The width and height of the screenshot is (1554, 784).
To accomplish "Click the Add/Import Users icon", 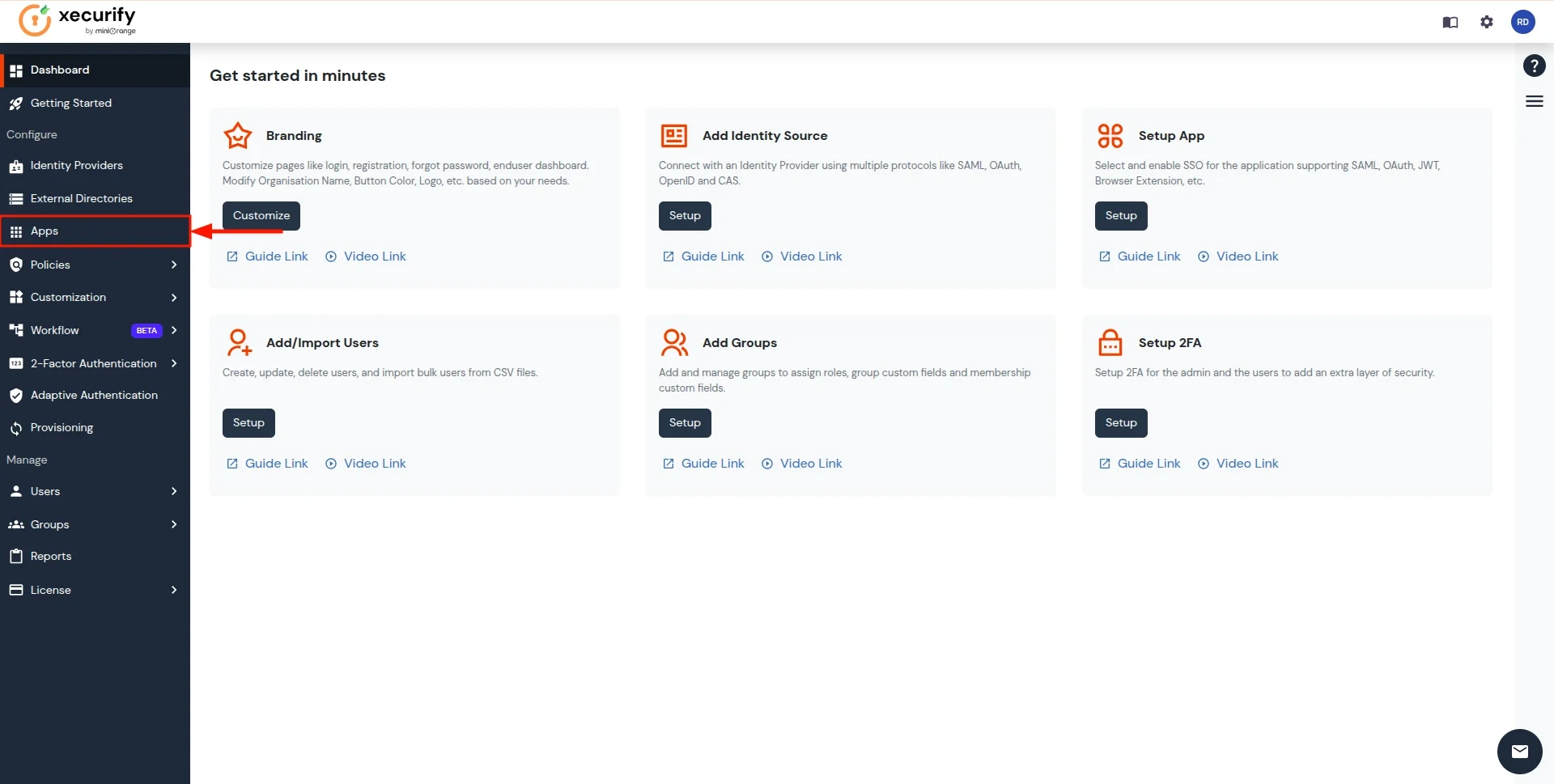I will 237,342.
